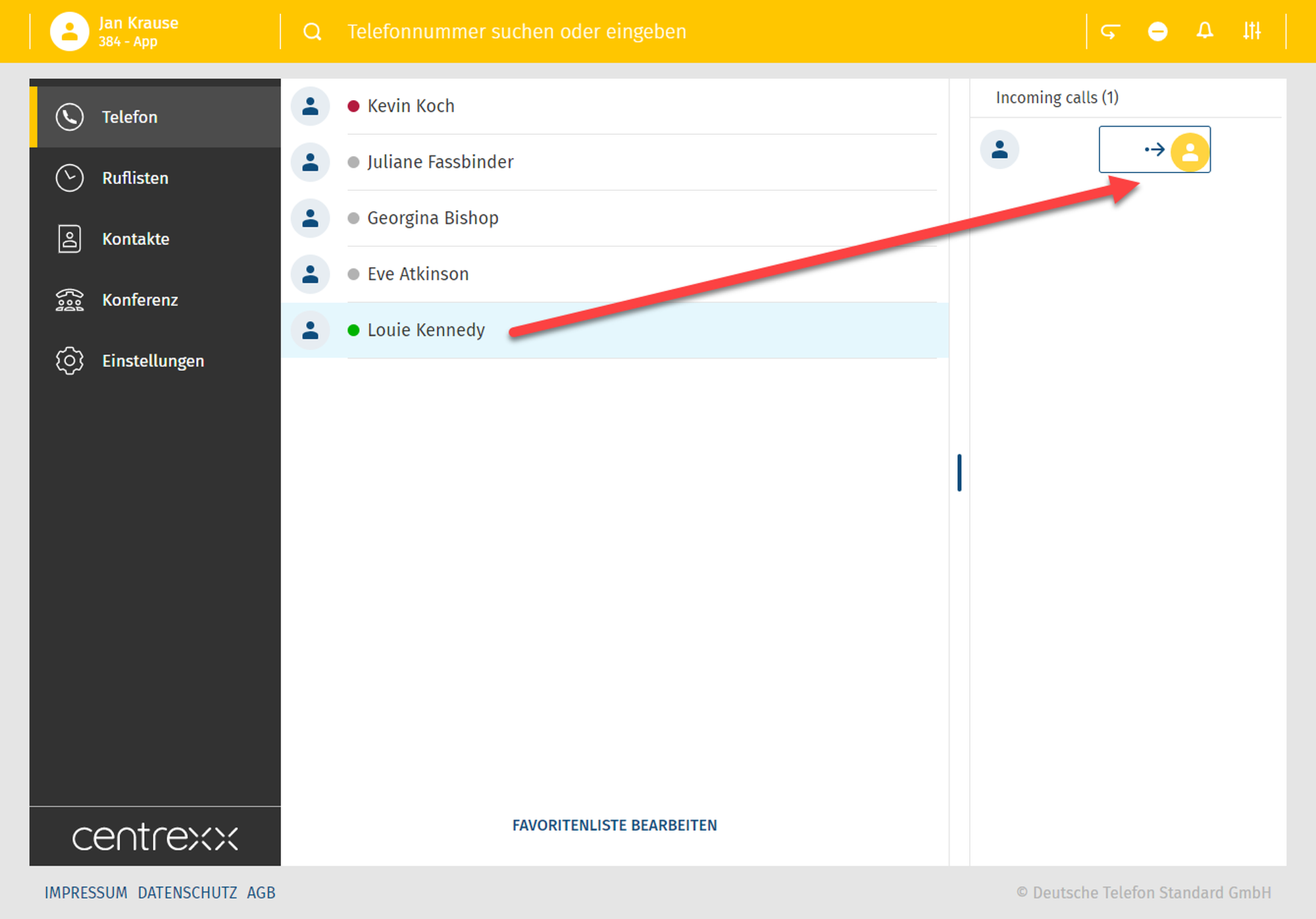Image resolution: width=1316 pixels, height=919 pixels.
Task: Click the search magnifier icon
Action: (x=313, y=32)
